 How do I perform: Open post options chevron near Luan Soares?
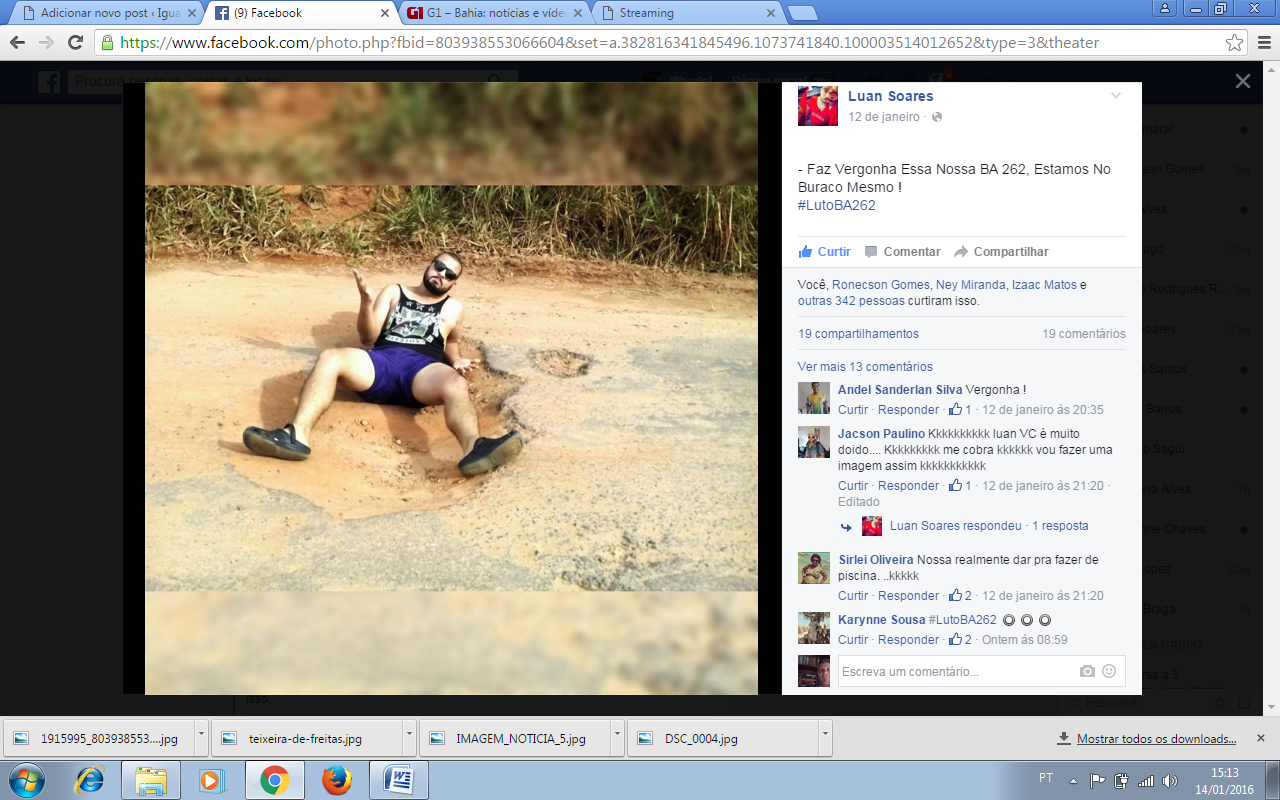coord(1116,96)
